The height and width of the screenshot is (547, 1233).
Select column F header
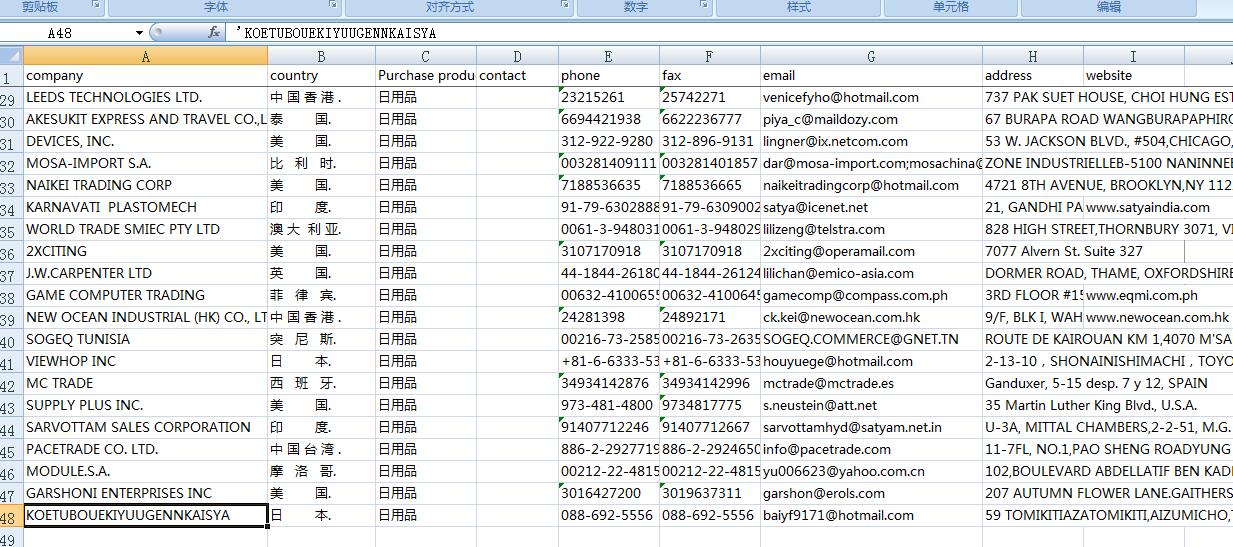[x=709, y=57]
